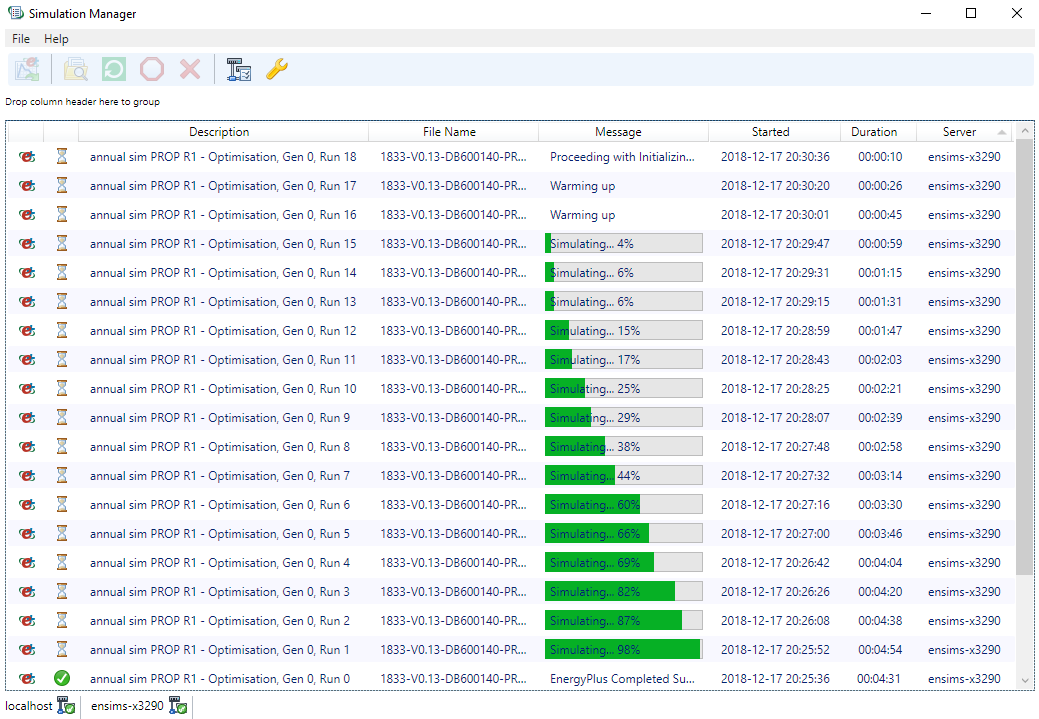This screenshot has height=719, width=1039.
Task: Click the hourglass icon on Run 12 row
Action: coord(62,331)
